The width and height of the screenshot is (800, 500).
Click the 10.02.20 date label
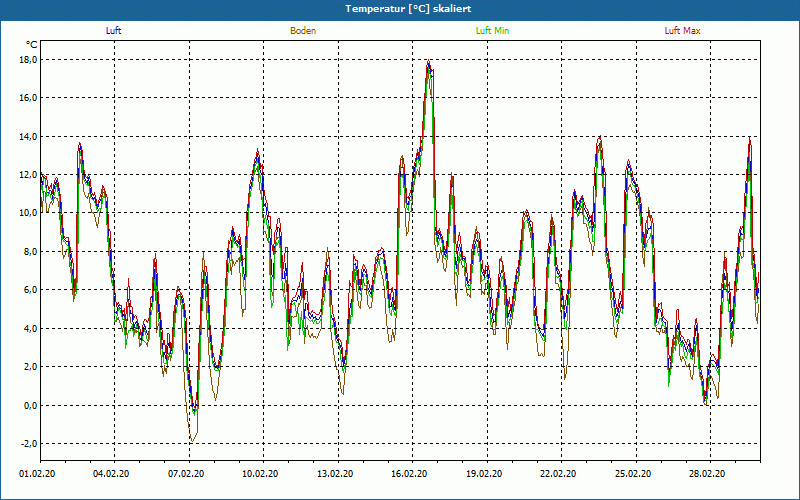260,474
